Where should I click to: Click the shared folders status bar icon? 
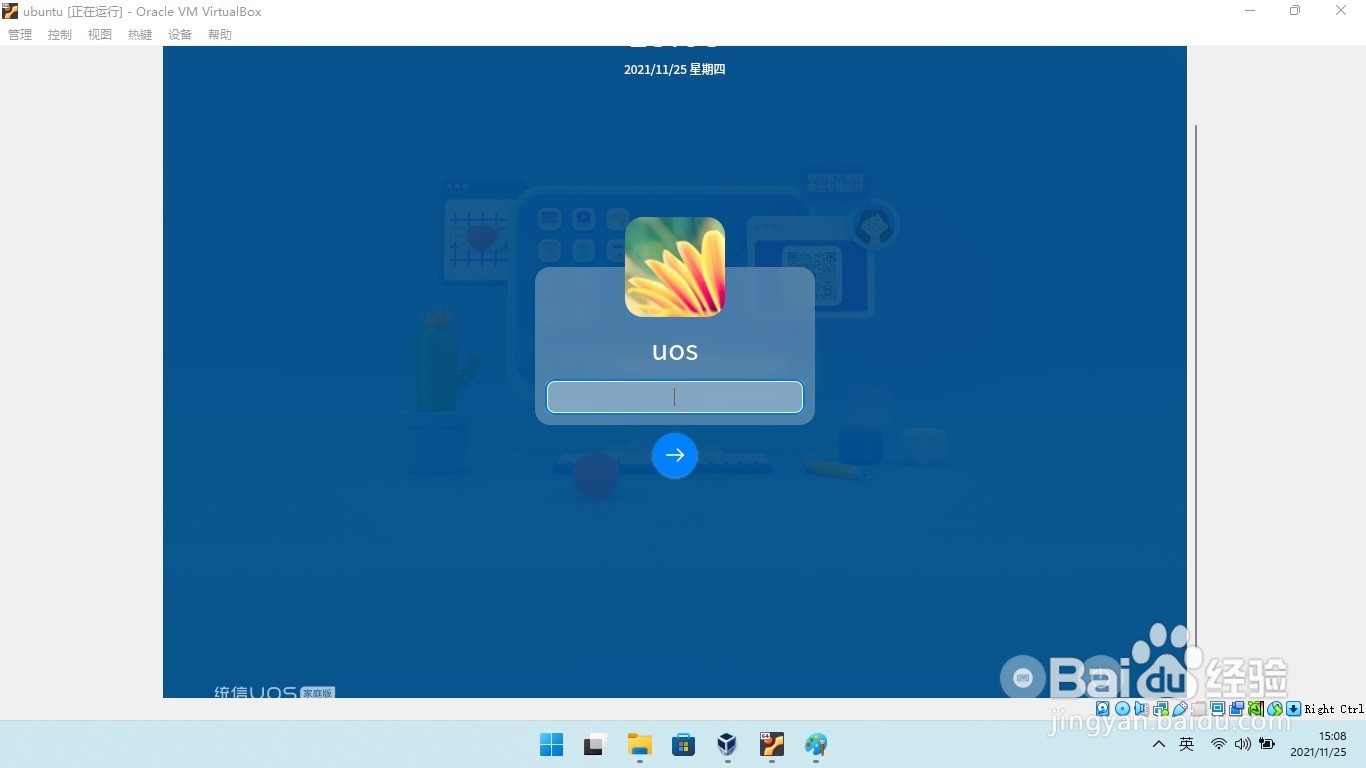pyautogui.click(x=1198, y=708)
